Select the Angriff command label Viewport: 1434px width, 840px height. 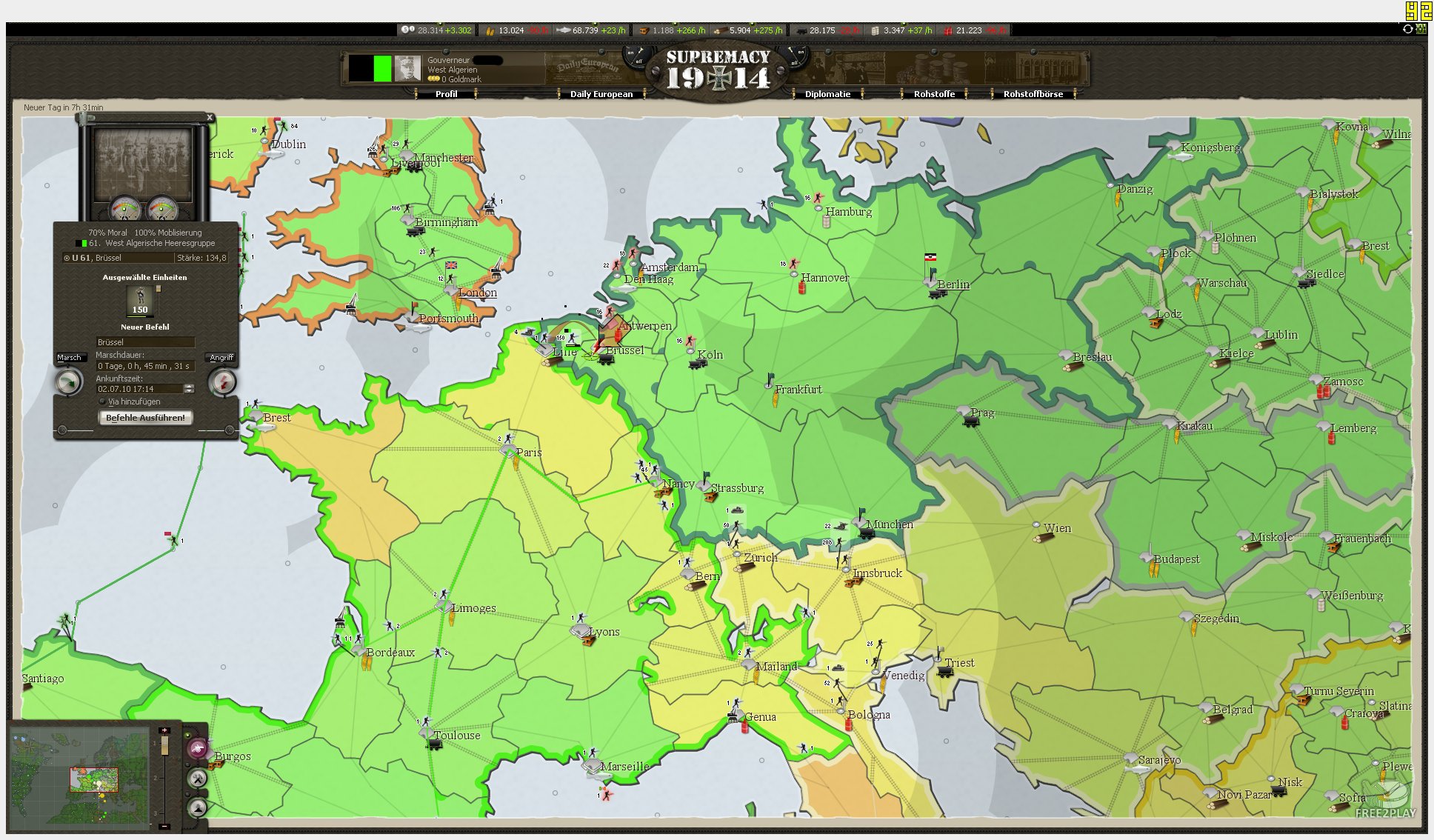click(221, 357)
